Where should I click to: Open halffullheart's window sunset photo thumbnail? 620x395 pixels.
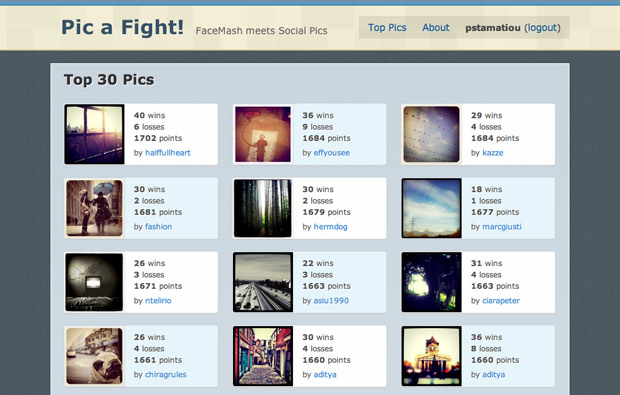click(x=94, y=134)
